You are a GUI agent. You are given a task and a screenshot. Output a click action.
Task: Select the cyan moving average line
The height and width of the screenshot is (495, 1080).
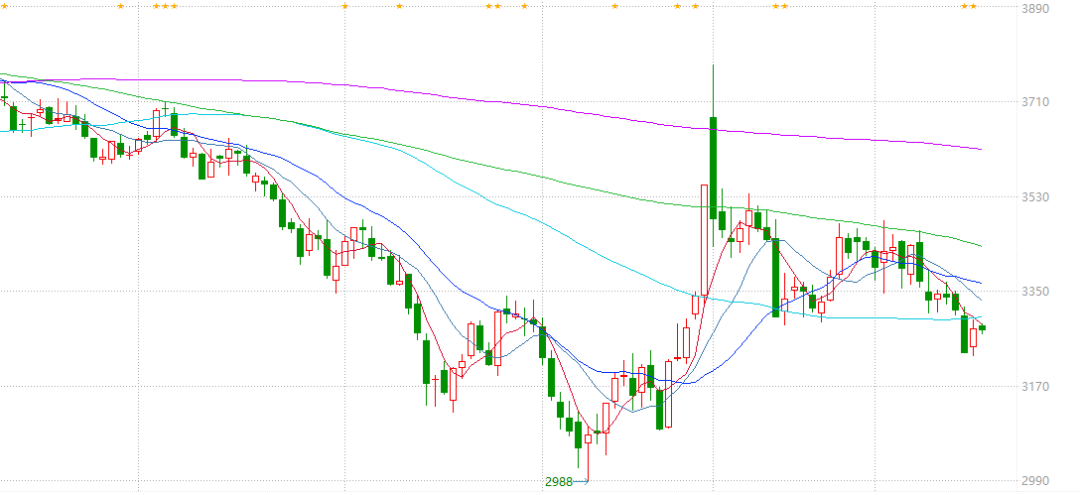pyautogui.click(x=500, y=206)
